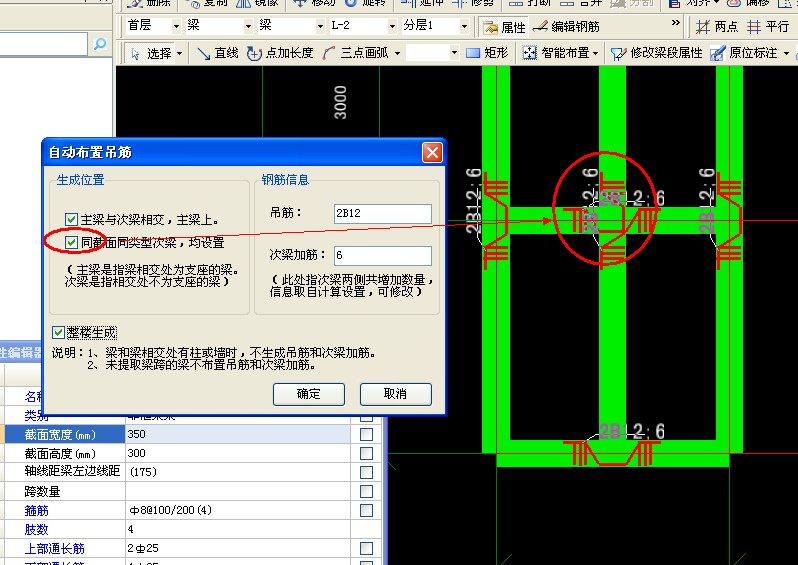This screenshot has height=565, width=798.
Task: Click the 原位标注 in-place annotation tool
Action: click(x=744, y=53)
